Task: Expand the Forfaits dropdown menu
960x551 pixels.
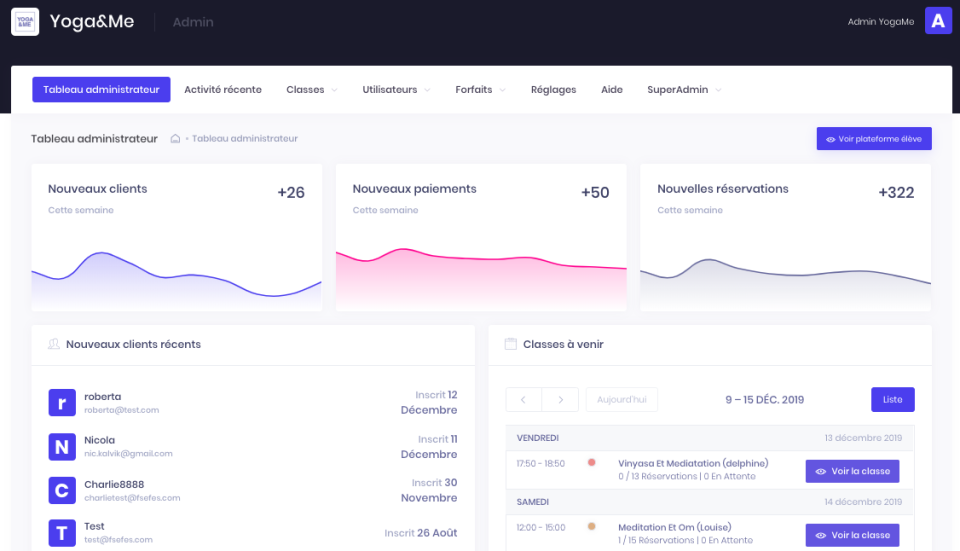Action: [x=480, y=89]
